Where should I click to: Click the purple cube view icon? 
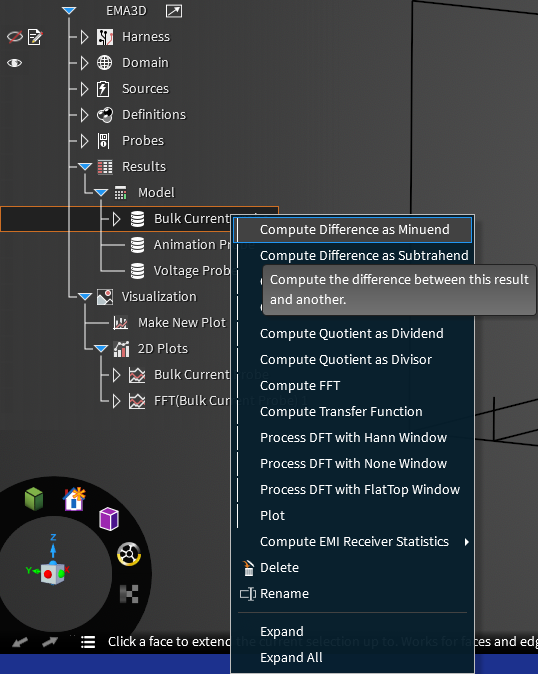coord(108,519)
